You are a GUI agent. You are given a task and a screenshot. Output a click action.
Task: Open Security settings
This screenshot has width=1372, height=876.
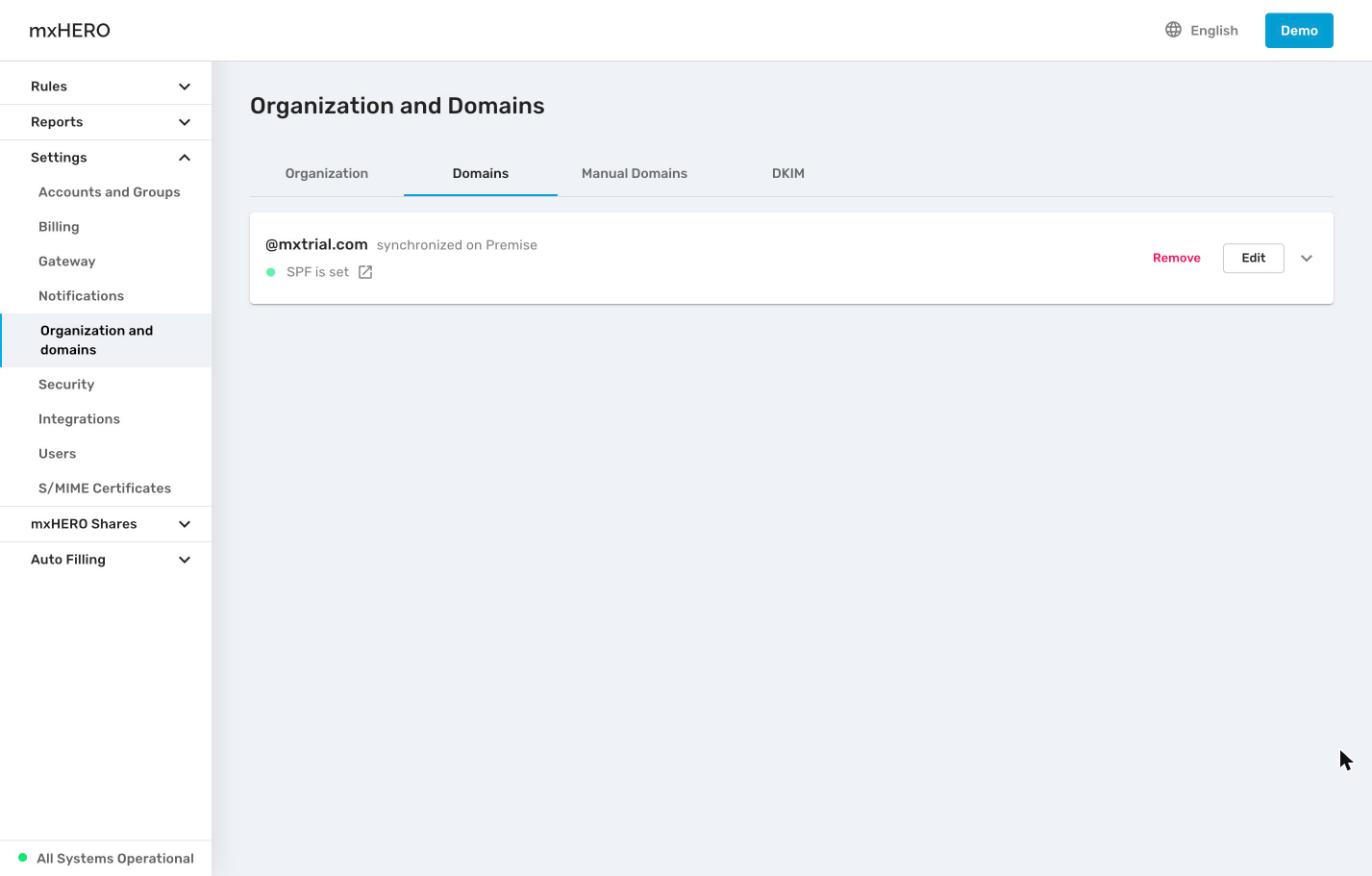pyautogui.click(x=66, y=385)
